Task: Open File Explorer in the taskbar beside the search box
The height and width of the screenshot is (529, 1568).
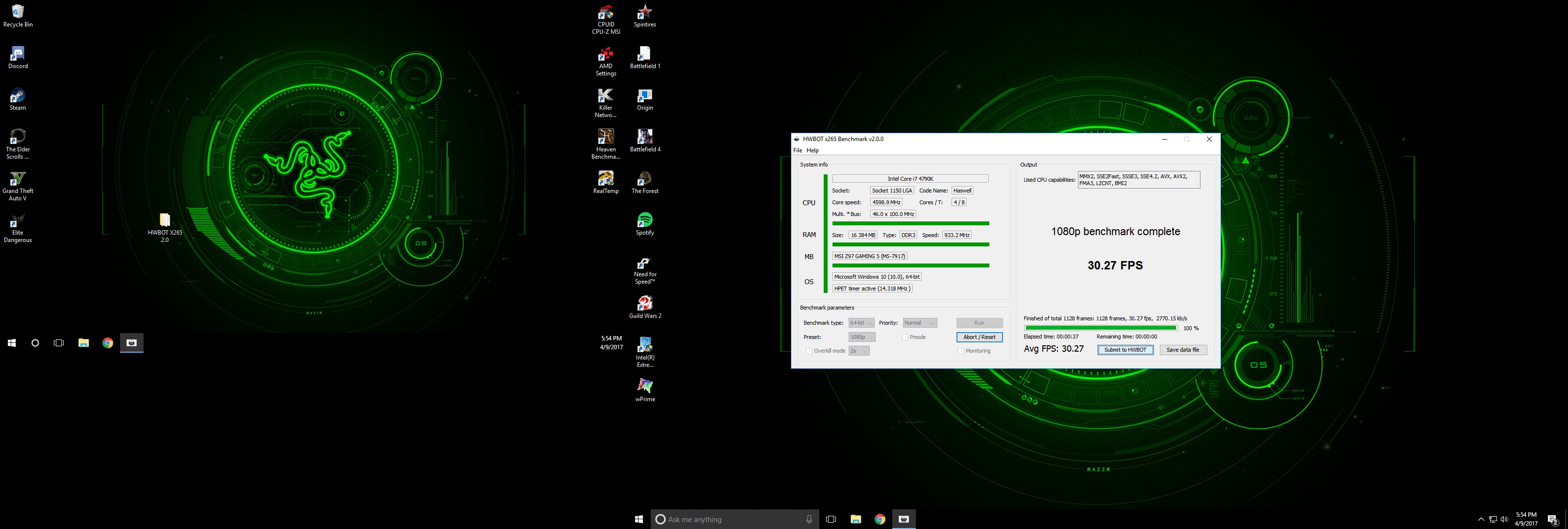Action: pos(856,519)
